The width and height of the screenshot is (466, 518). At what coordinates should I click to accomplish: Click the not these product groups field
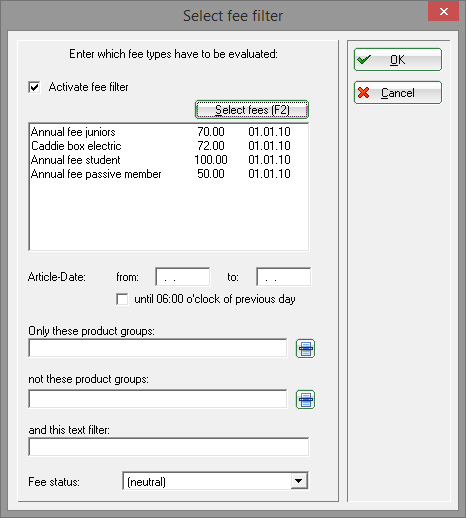point(158,399)
